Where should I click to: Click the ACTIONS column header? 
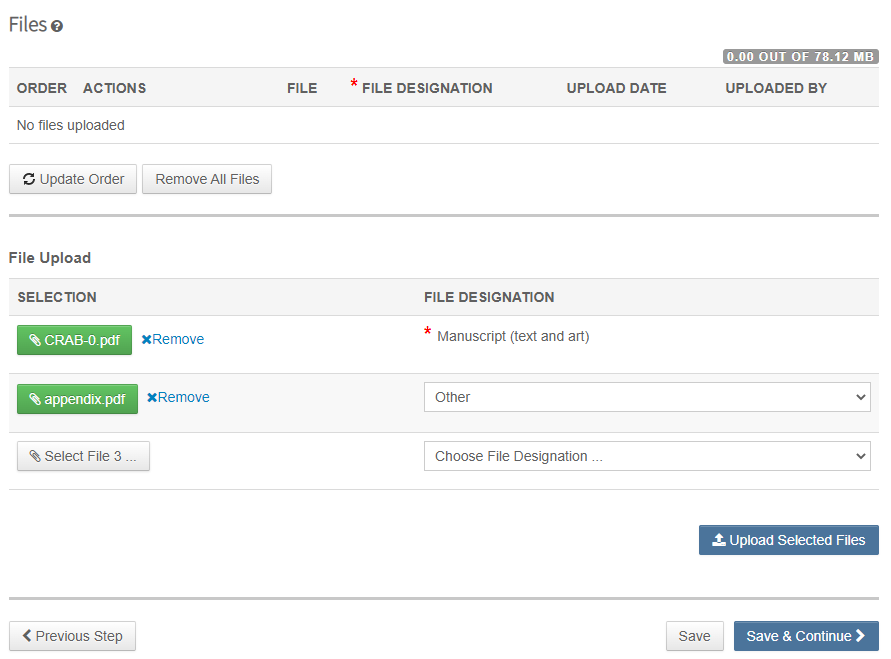[x=114, y=88]
